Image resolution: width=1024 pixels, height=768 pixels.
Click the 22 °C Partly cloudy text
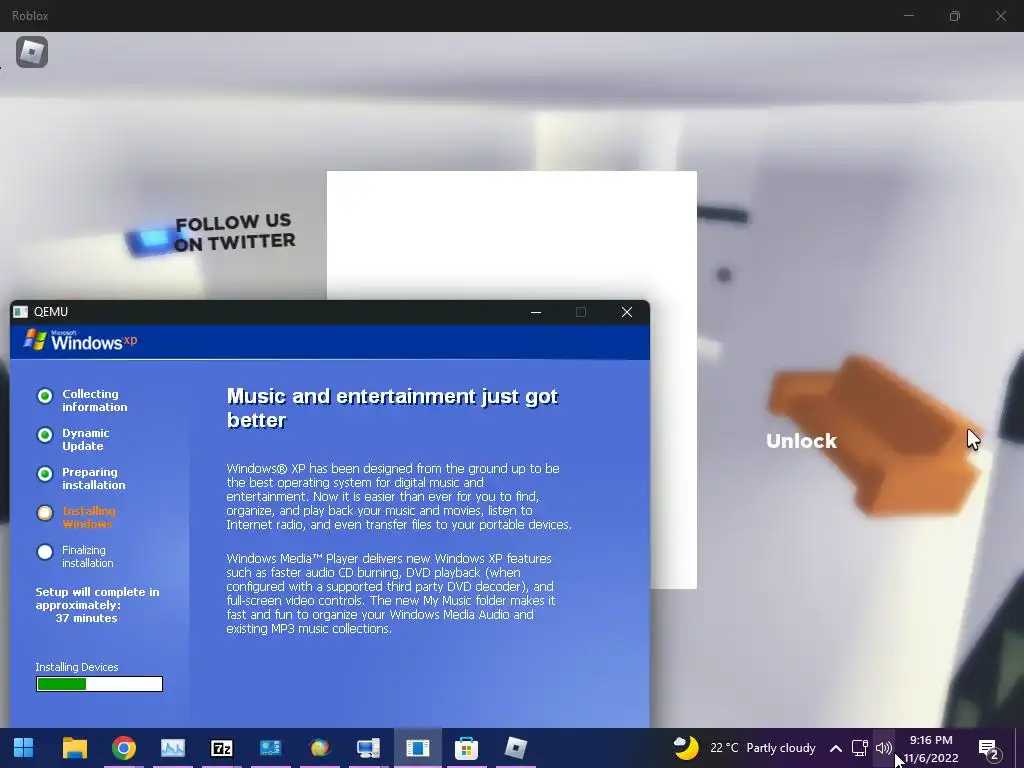pyautogui.click(x=763, y=748)
